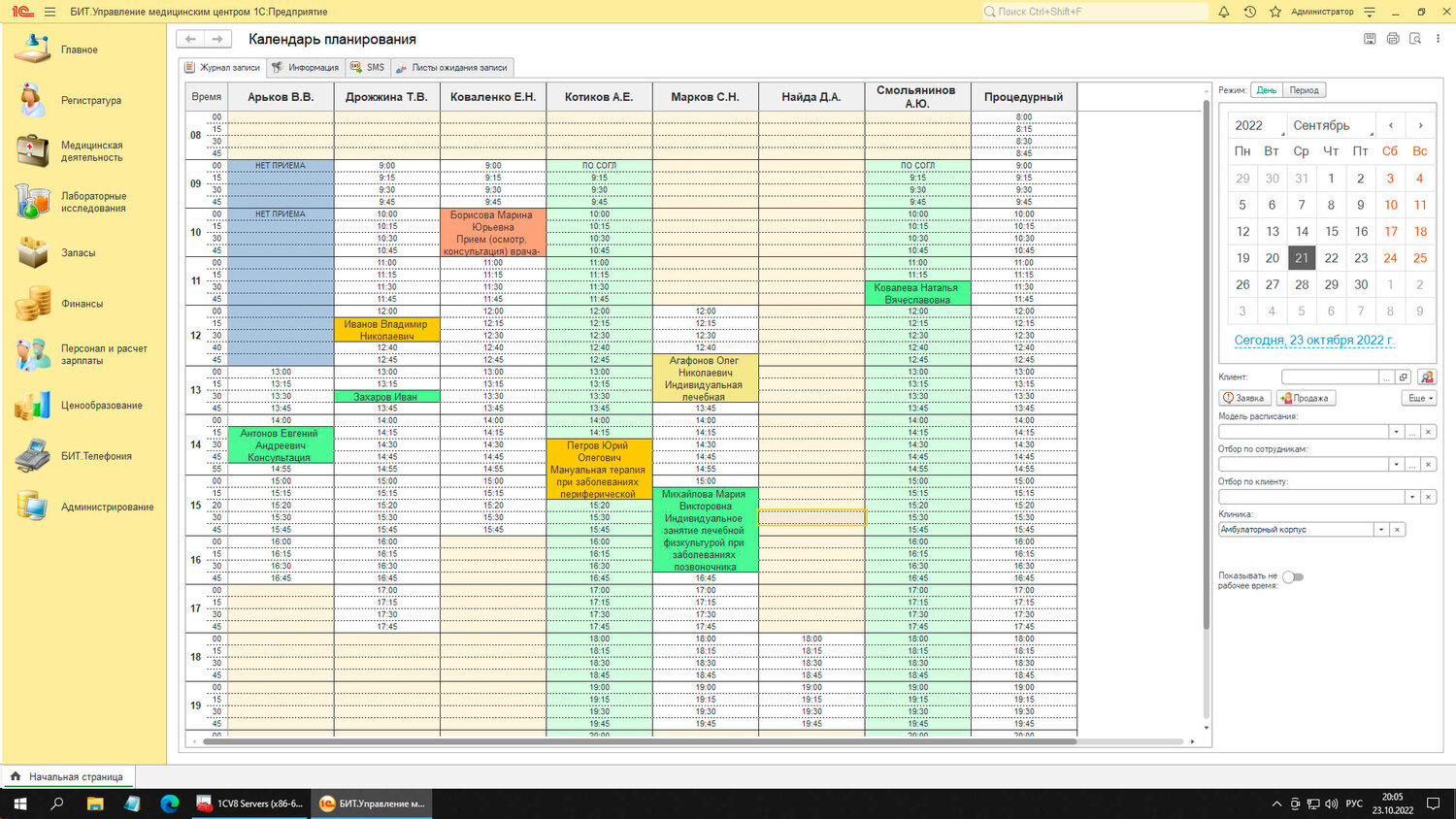The image size is (1456, 819).
Task: Go to next month in calendar
Action: (x=1420, y=125)
